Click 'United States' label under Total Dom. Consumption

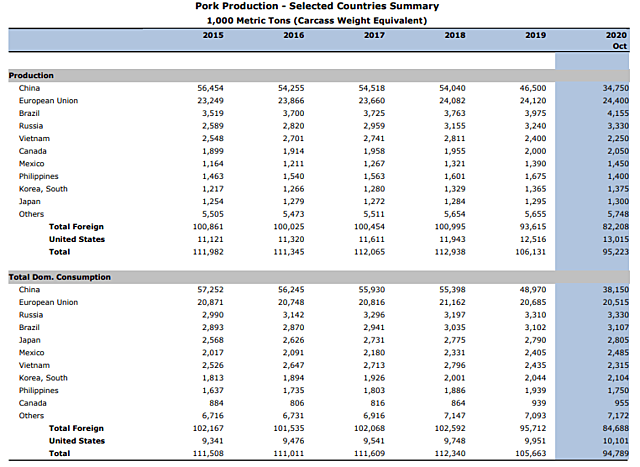tap(77, 441)
